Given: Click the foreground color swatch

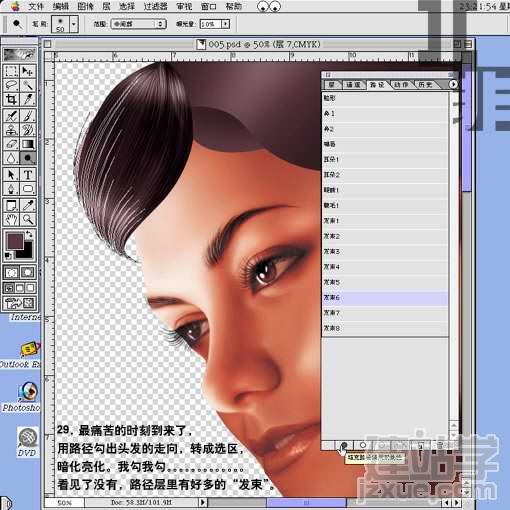Looking at the screenshot, I should 15,241.
